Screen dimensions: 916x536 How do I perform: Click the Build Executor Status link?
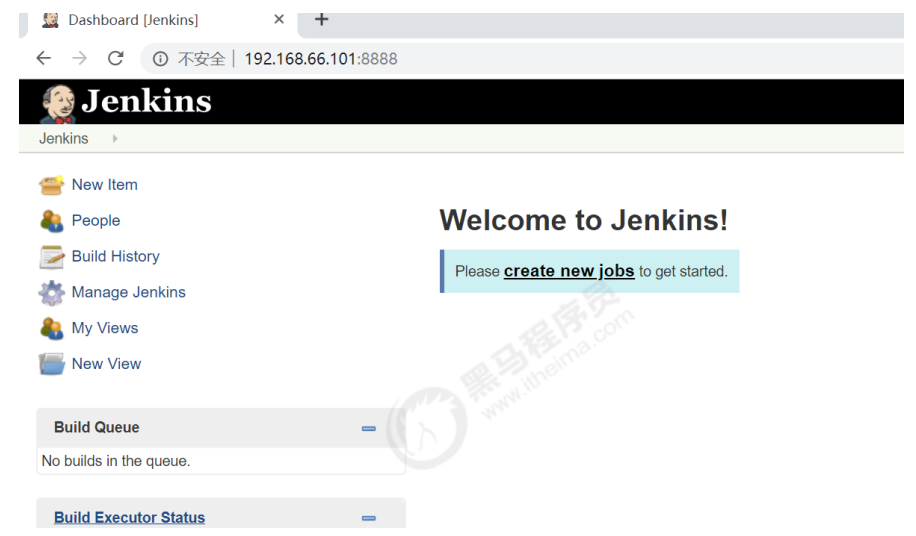tap(130, 518)
